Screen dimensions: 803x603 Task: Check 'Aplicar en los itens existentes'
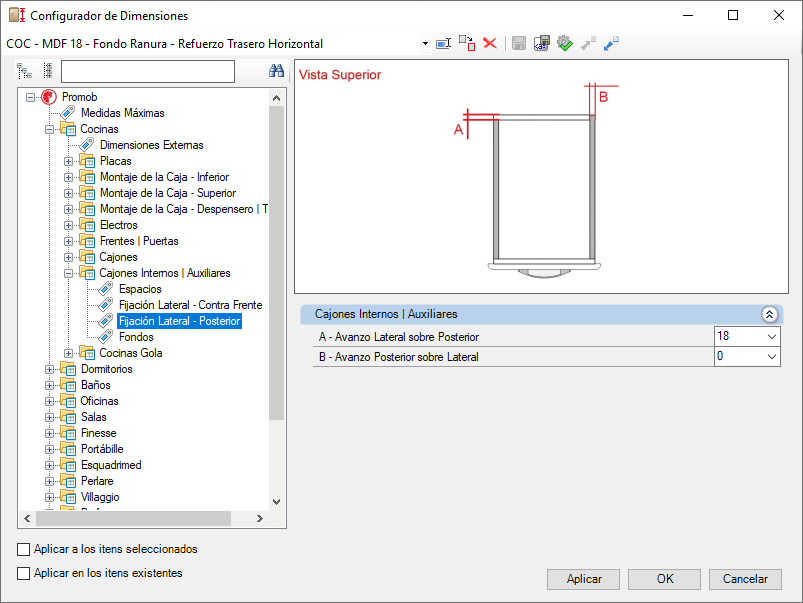coord(24,573)
